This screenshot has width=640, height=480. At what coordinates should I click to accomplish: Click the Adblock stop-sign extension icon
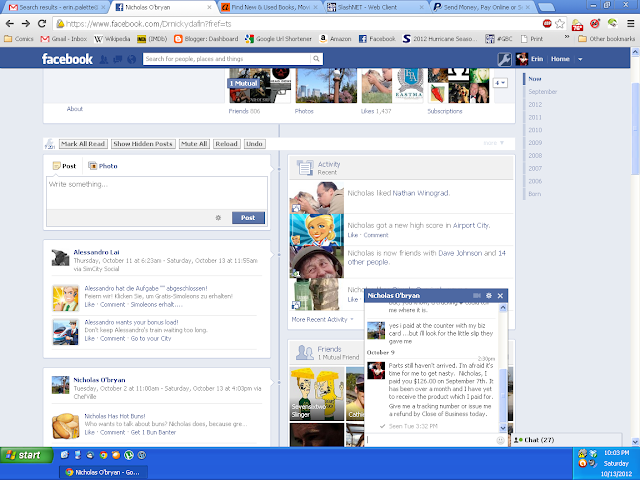[x=547, y=24]
